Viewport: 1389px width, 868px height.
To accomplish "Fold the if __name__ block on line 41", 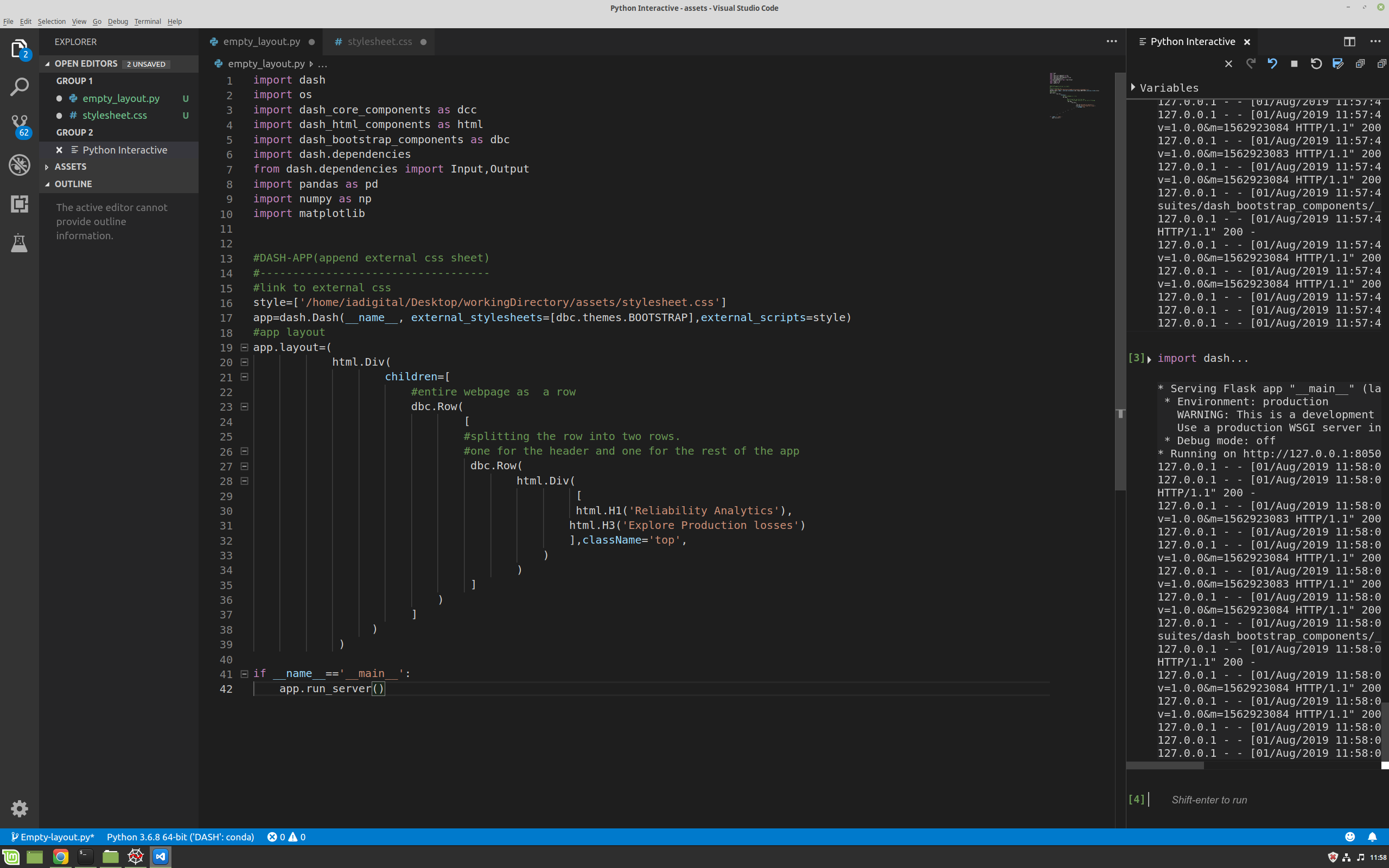I will point(244,674).
